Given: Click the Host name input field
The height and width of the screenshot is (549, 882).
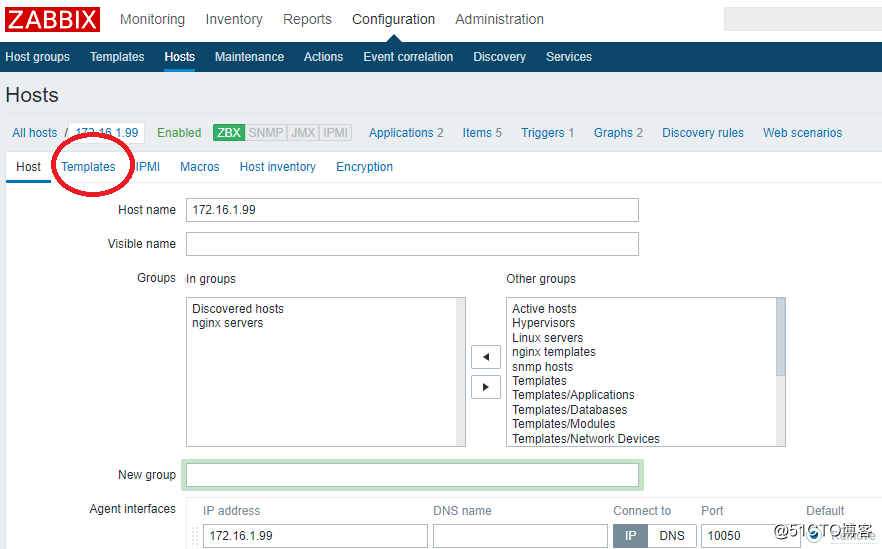Looking at the screenshot, I should pyautogui.click(x=412, y=210).
